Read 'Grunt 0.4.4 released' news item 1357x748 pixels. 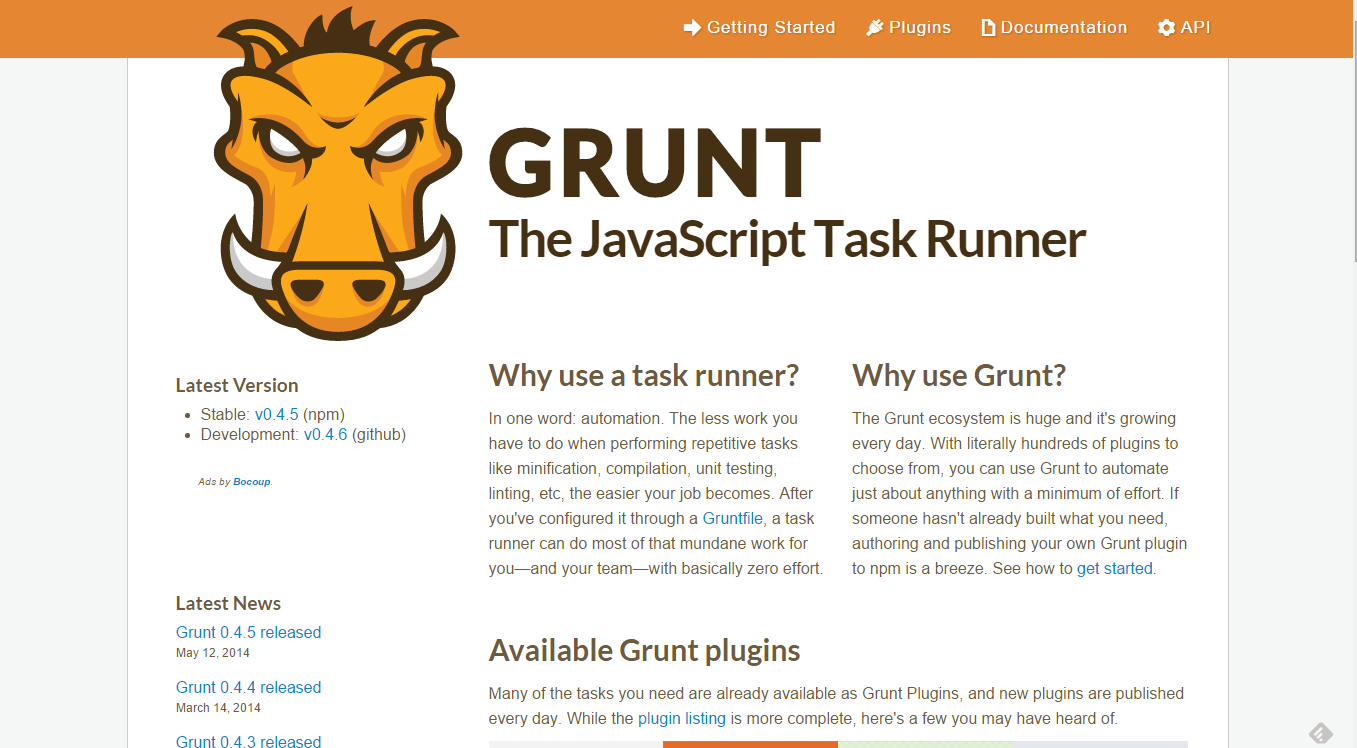pos(248,687)
